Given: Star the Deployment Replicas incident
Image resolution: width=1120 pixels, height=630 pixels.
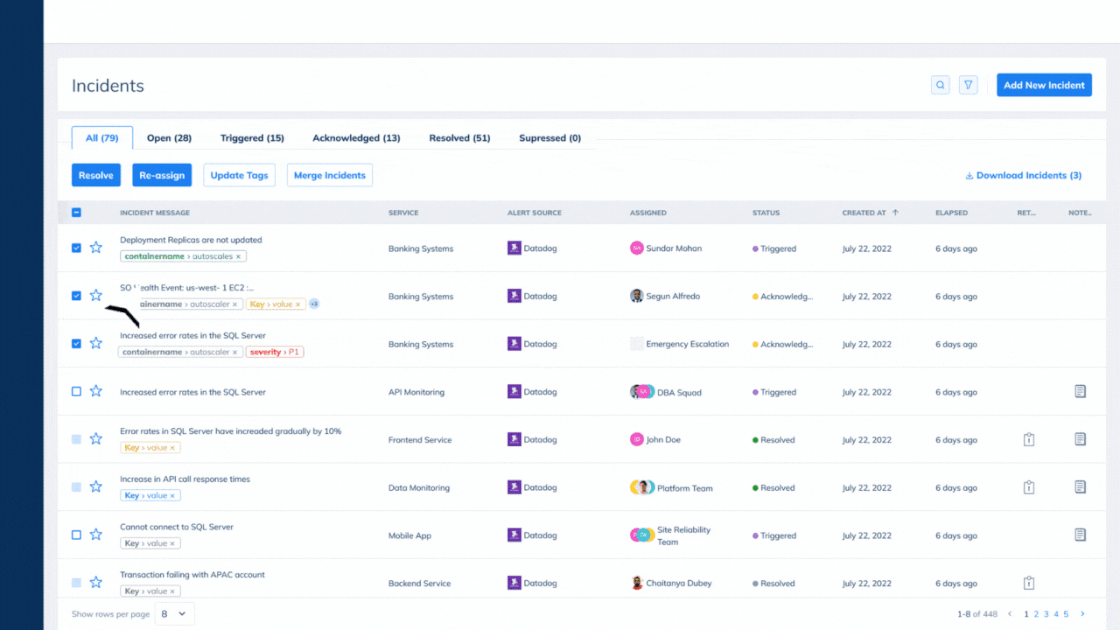Looking at the screenshot, I should (x=96, y=248).
